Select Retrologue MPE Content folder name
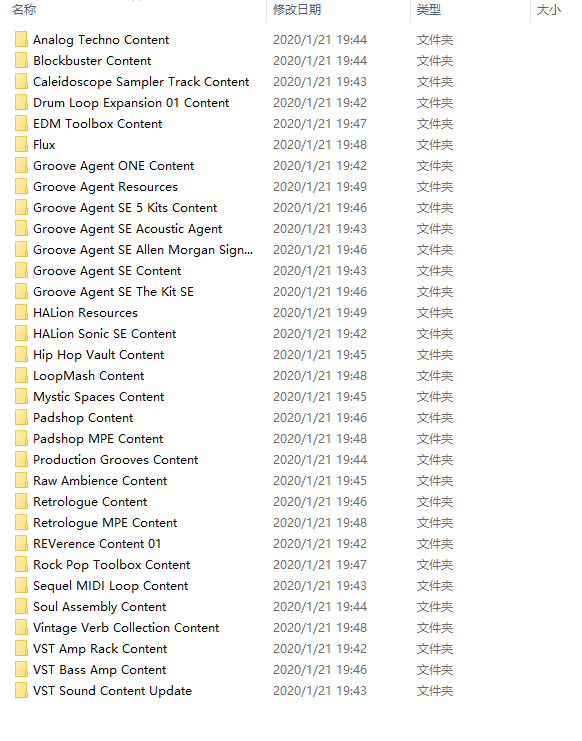 [105, 523]
